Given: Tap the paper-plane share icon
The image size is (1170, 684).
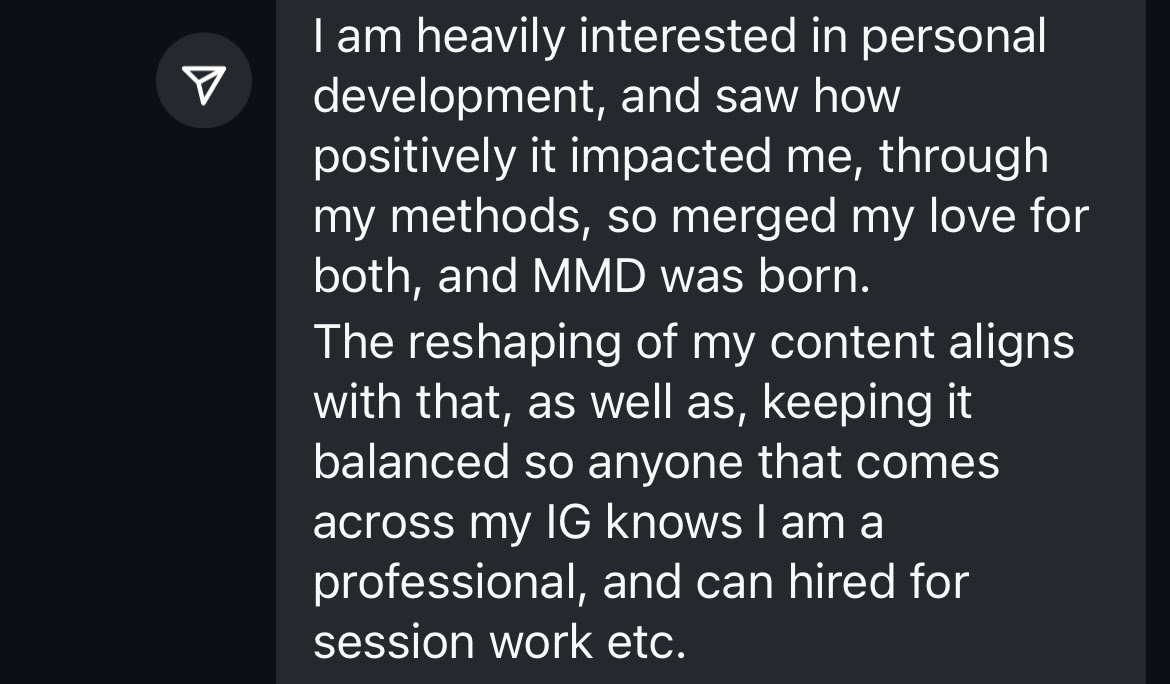Looking at the screenshot, I should [x=204, y=84].
